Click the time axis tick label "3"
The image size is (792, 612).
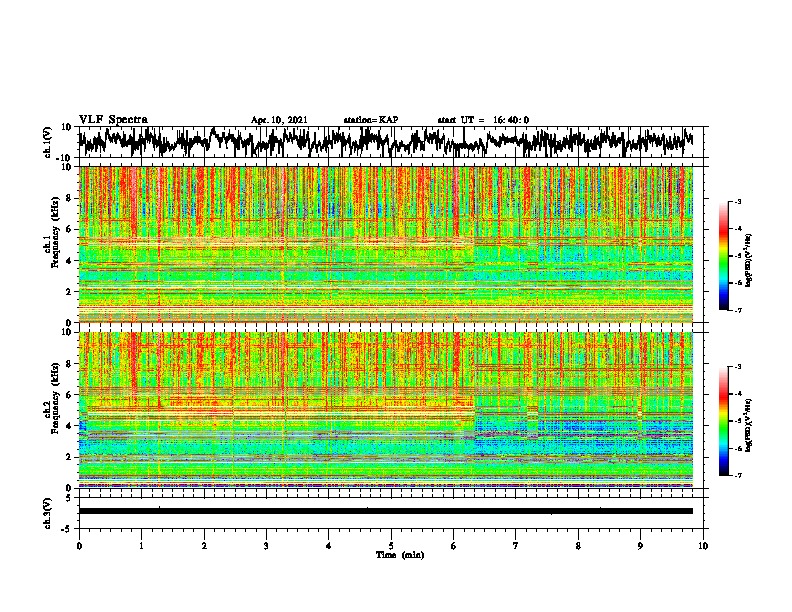[x=266, y=546]
